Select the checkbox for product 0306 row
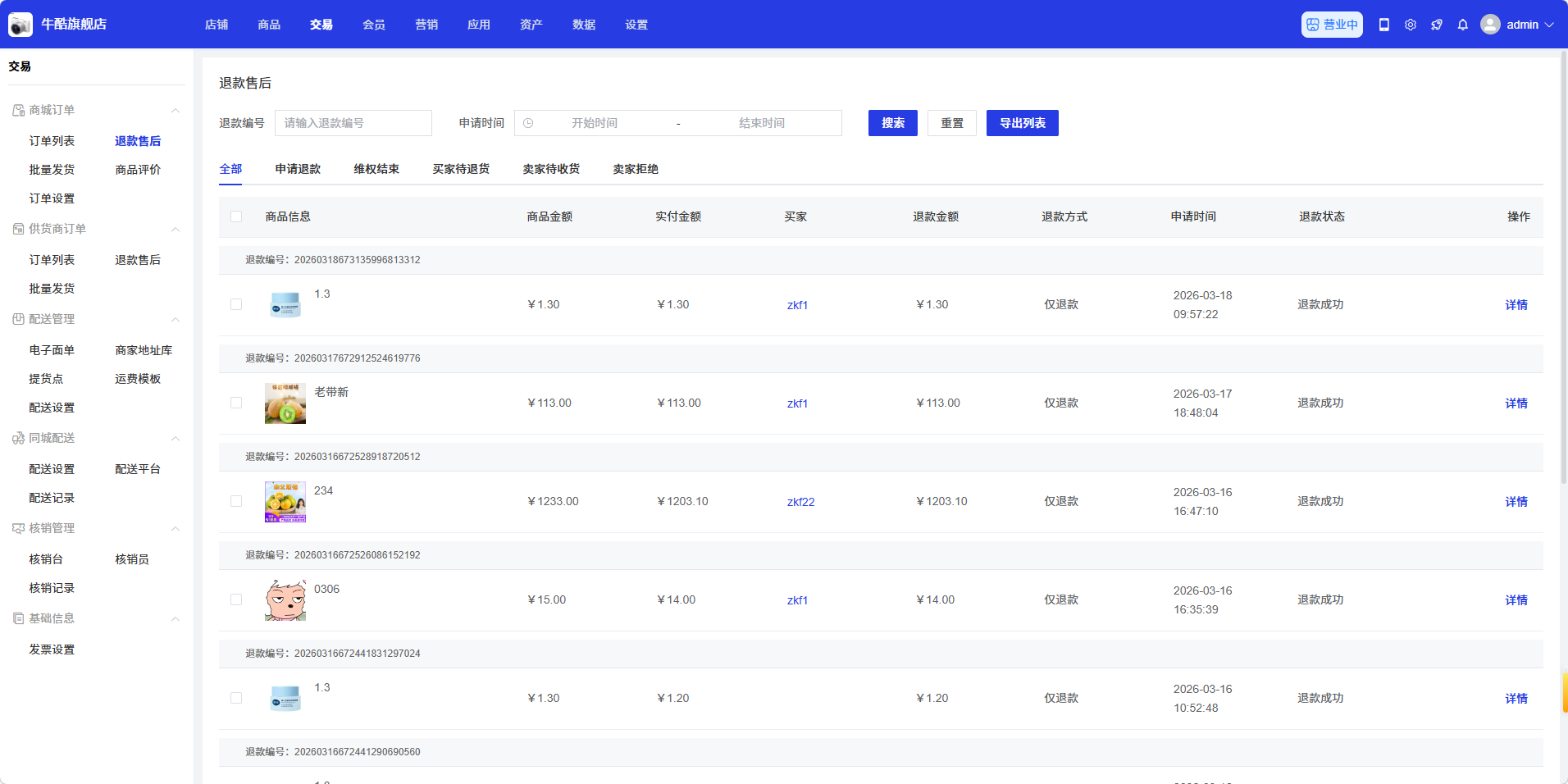The image size is (1568, 784). pos(236,599)
